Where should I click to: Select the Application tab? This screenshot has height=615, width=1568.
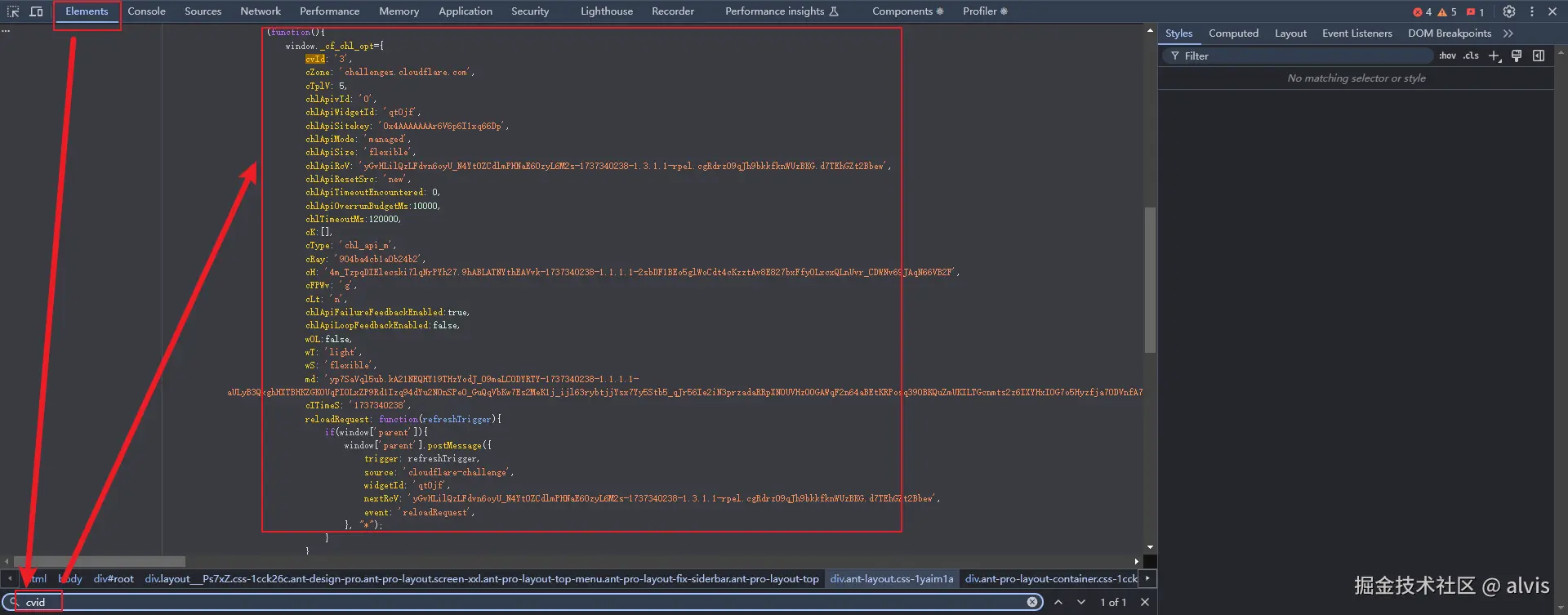(465, 11)
